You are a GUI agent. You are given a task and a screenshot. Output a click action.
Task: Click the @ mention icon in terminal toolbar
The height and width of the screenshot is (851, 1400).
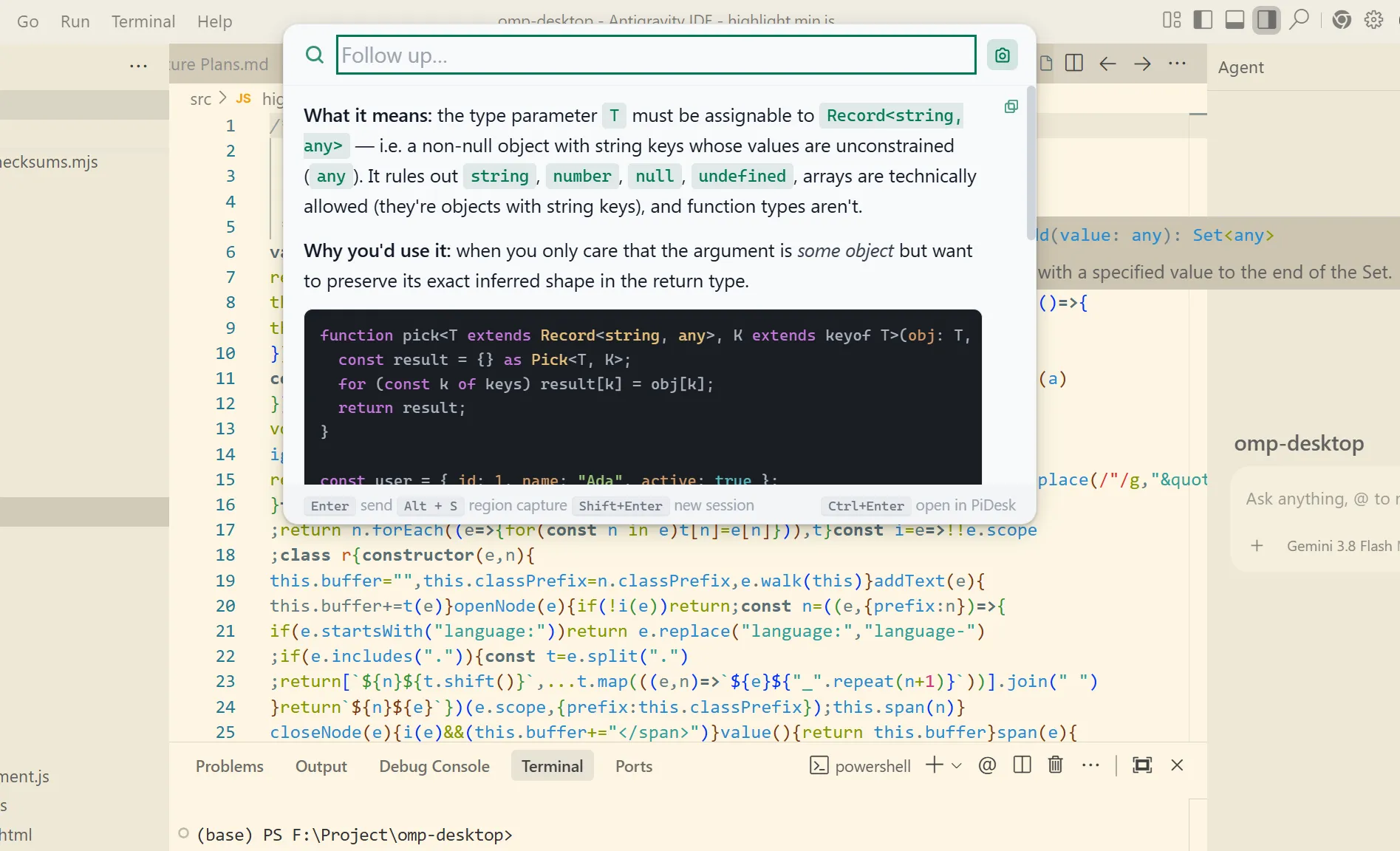tap(987, 765)
